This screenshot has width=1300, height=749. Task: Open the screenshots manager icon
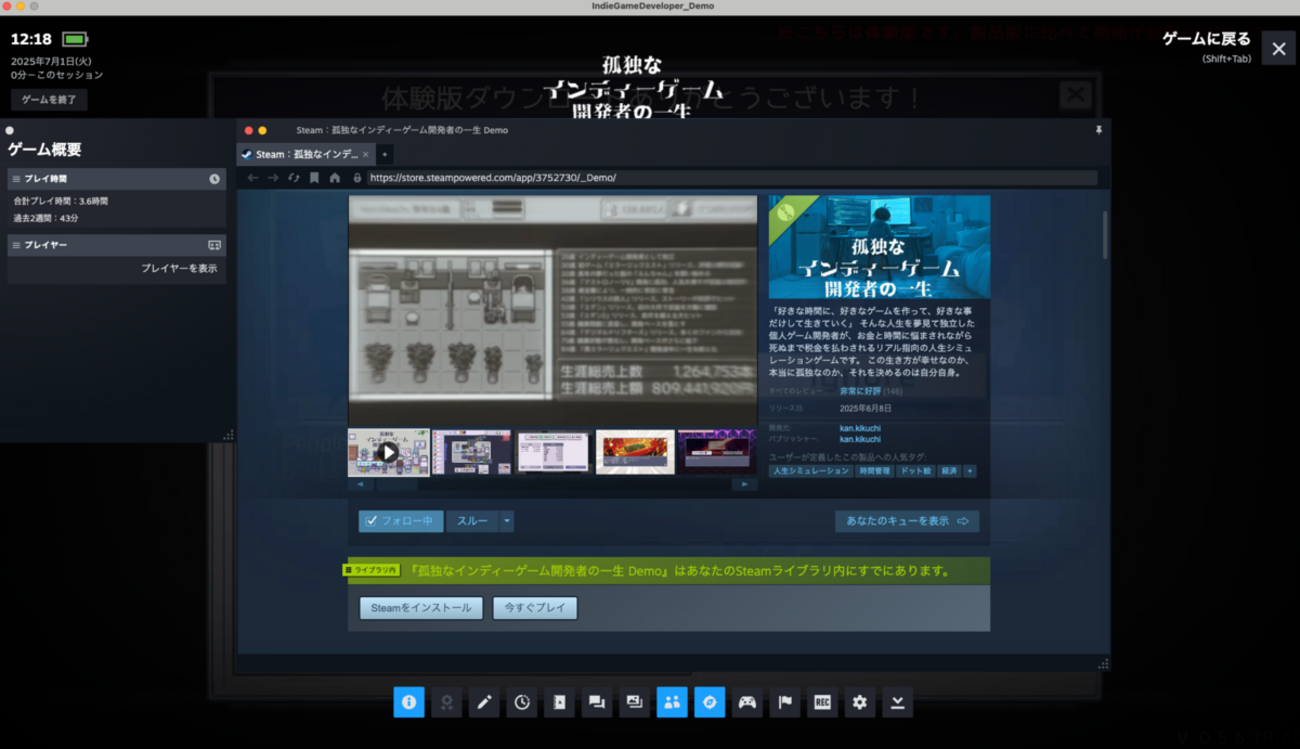pos(634,703)
